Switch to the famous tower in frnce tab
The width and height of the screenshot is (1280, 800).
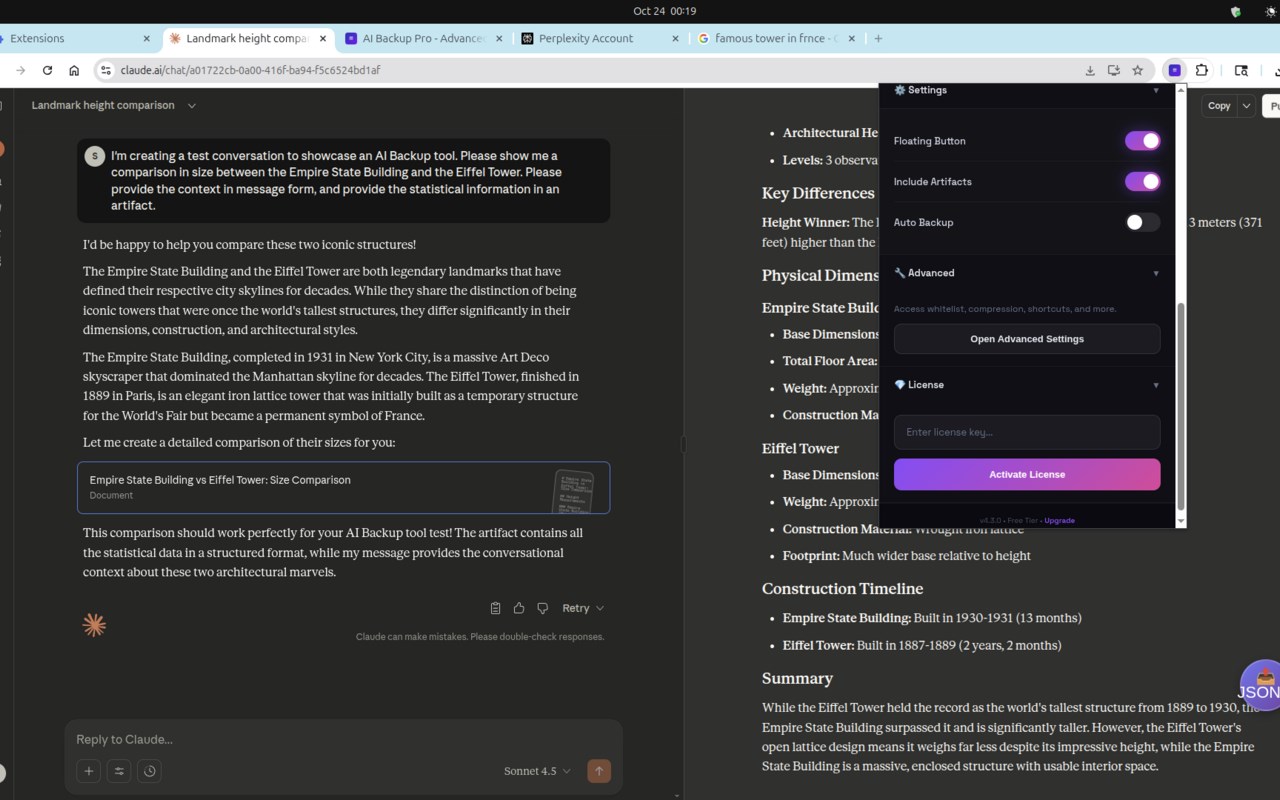[x=775, y=38]
